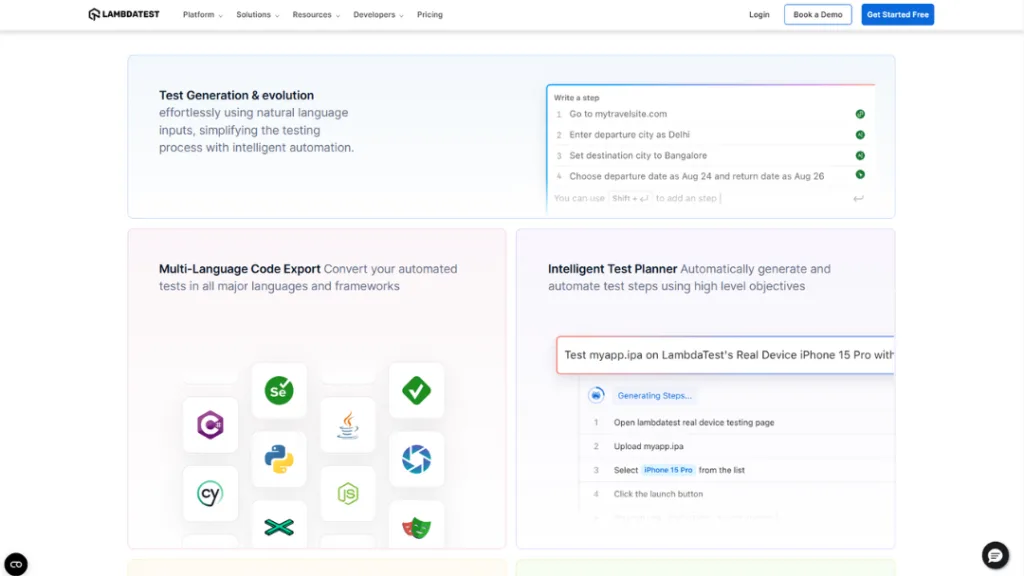
Task: Click the Node.js icon tile
Action: (348, 494)
